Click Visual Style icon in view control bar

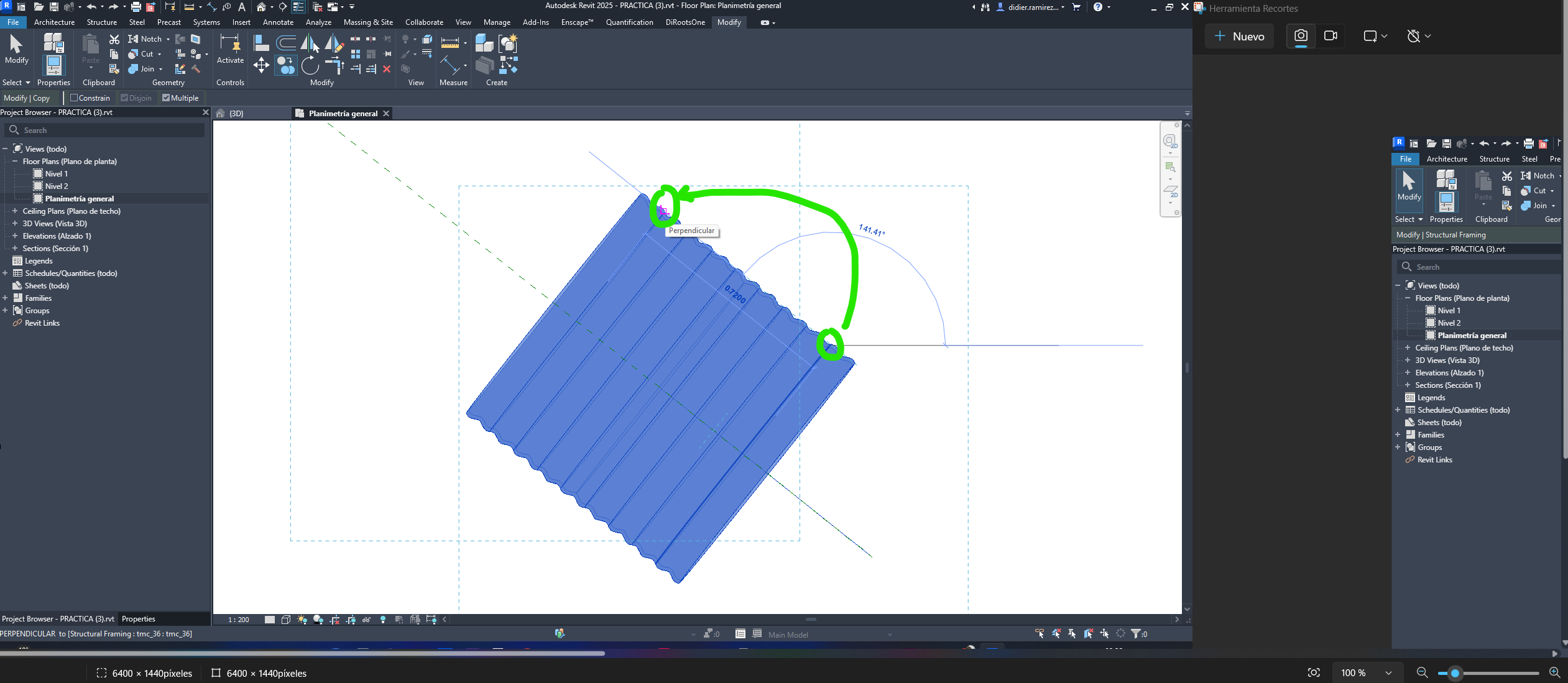click(x=286, y=619)
